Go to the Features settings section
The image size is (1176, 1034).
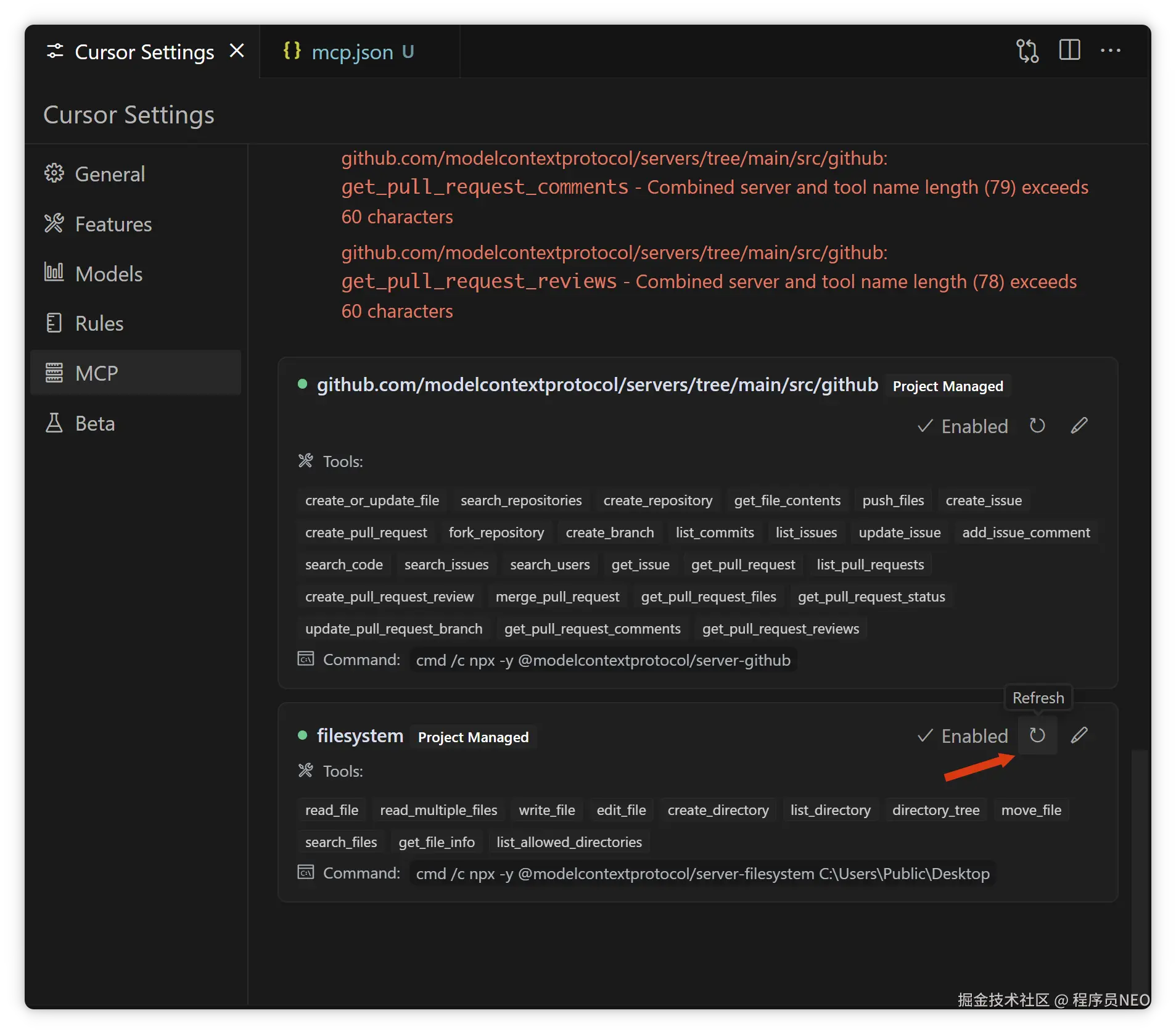(x=113, y=224)
